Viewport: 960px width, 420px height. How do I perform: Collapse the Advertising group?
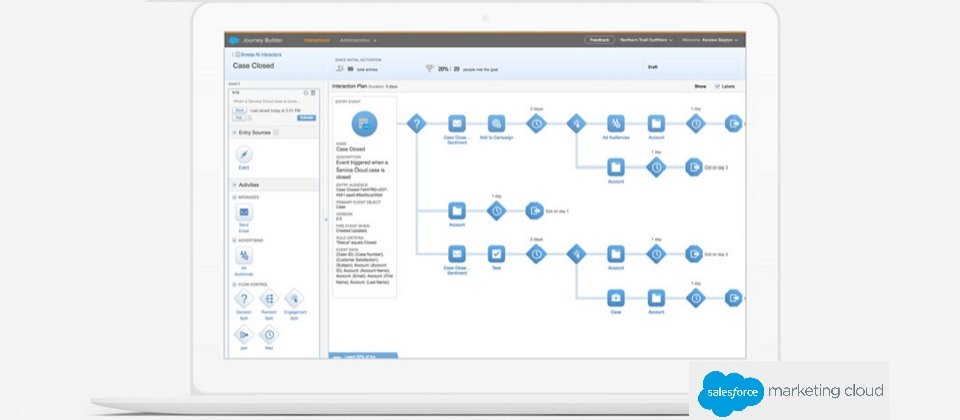click(234, 240)
